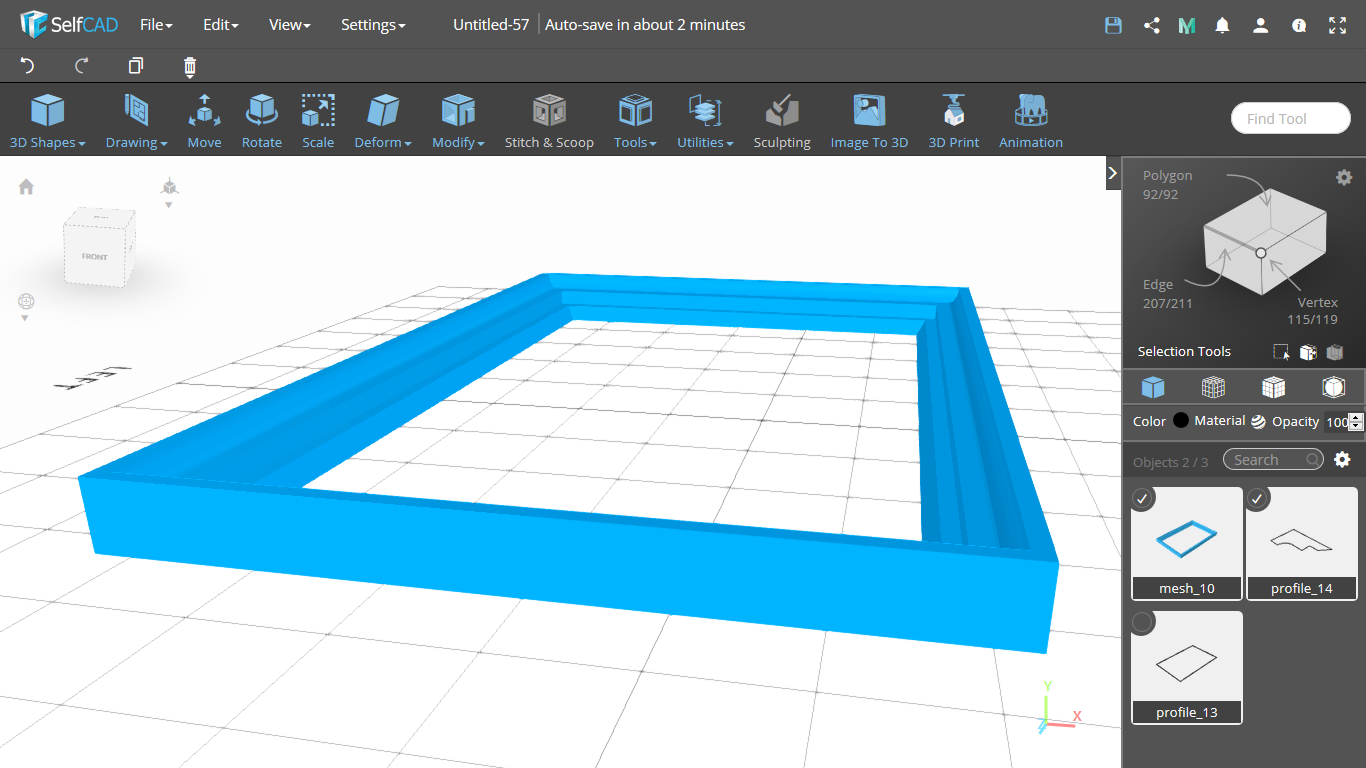Open the 3D Shapes tool menu
Viewport: 1366px width, 768px height.
[x=47, y=121]
